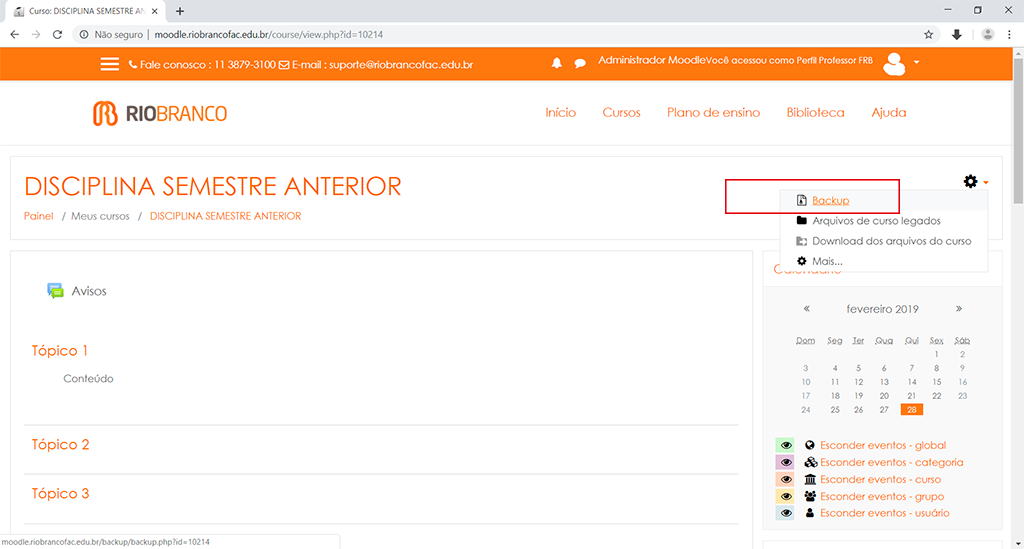Viewport: 1024px width, 549px height.
Task: Click cubes icon for categoria events
Action: [x=810, y=462]
